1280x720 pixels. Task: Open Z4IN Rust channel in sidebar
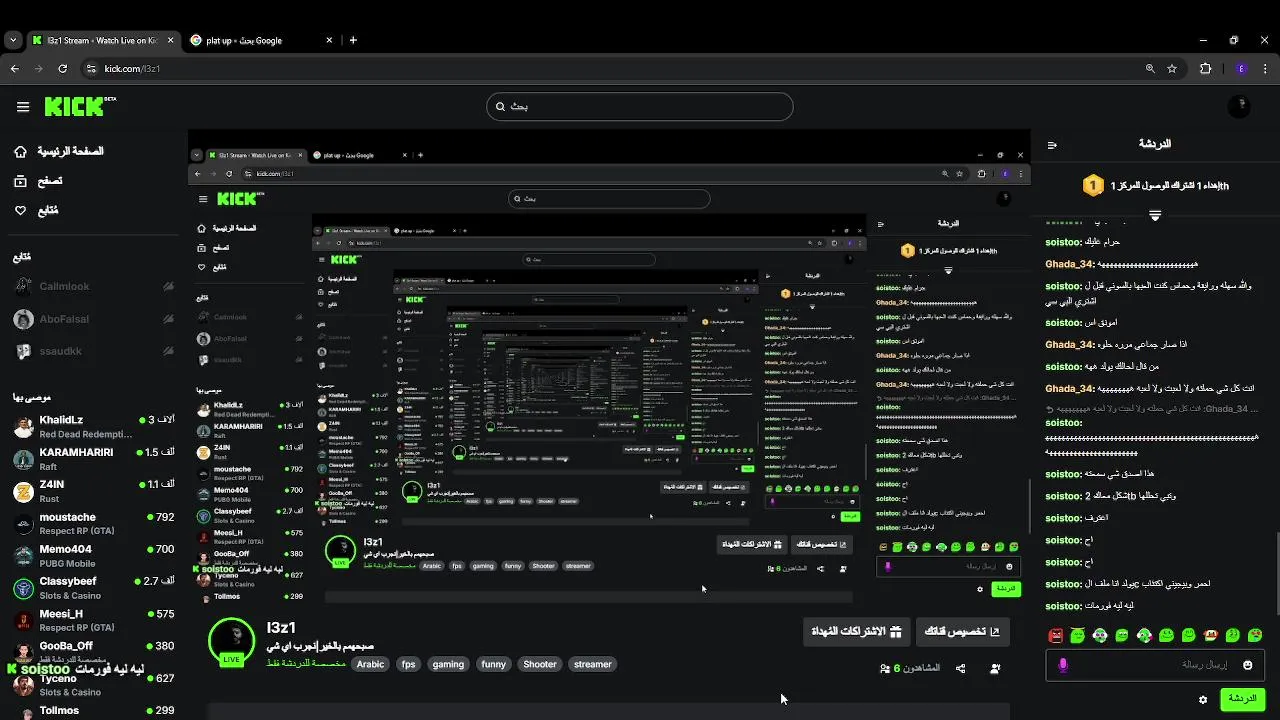[x=94, y=491]
